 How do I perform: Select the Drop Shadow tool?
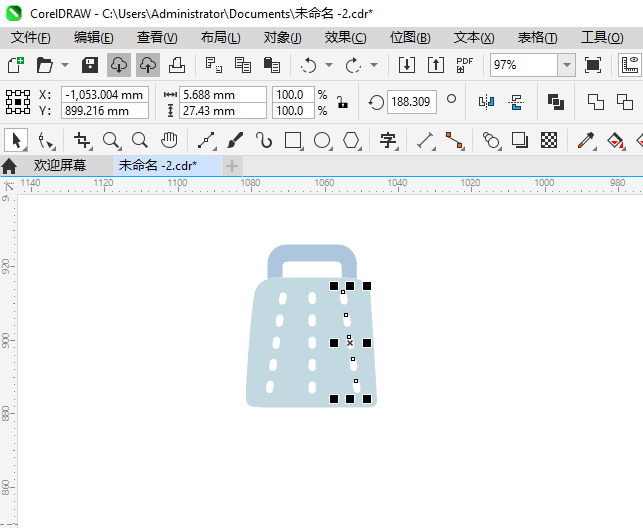coord(520,141)
